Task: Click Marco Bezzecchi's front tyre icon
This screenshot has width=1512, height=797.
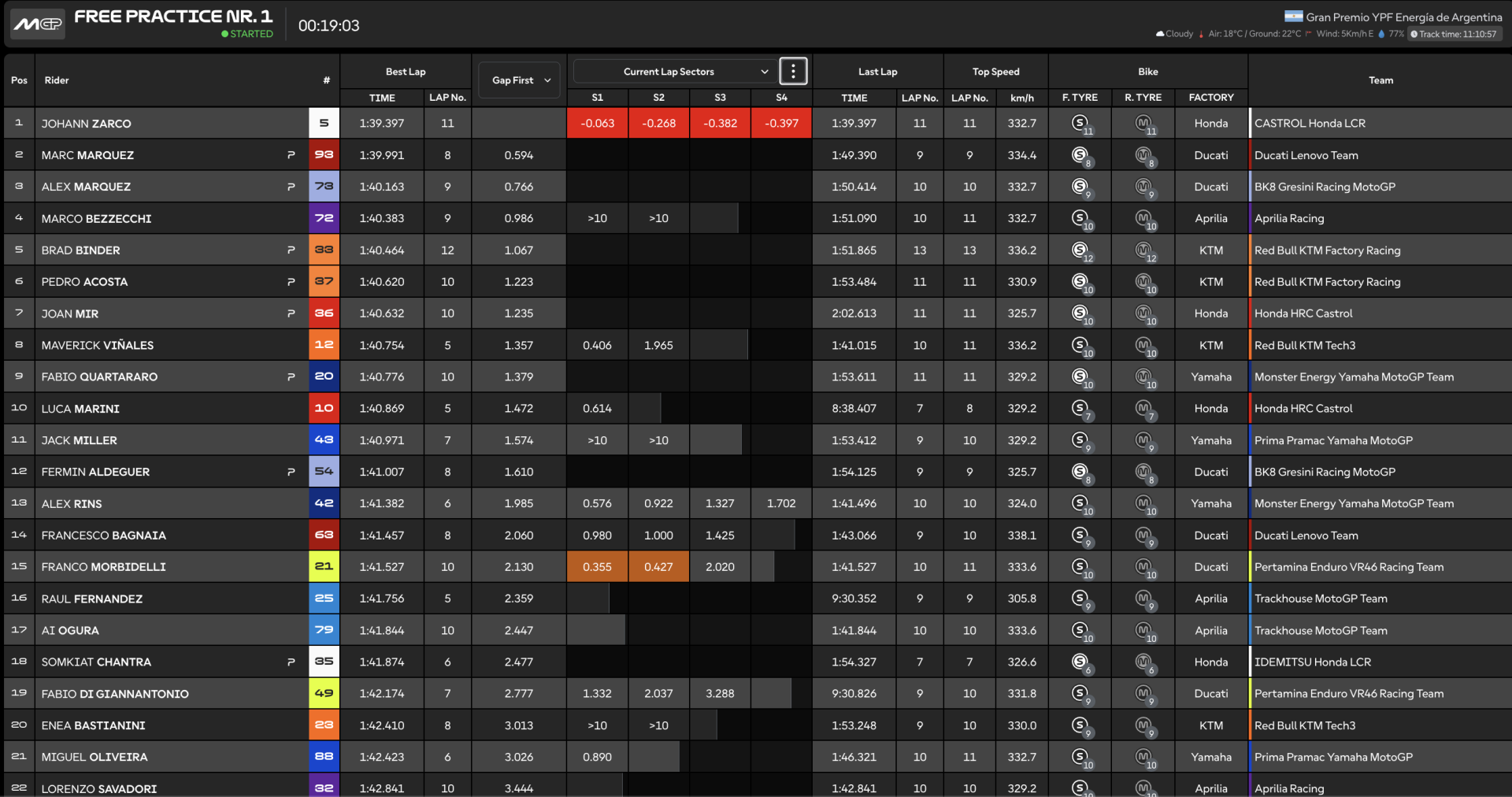Action: 1080,218
